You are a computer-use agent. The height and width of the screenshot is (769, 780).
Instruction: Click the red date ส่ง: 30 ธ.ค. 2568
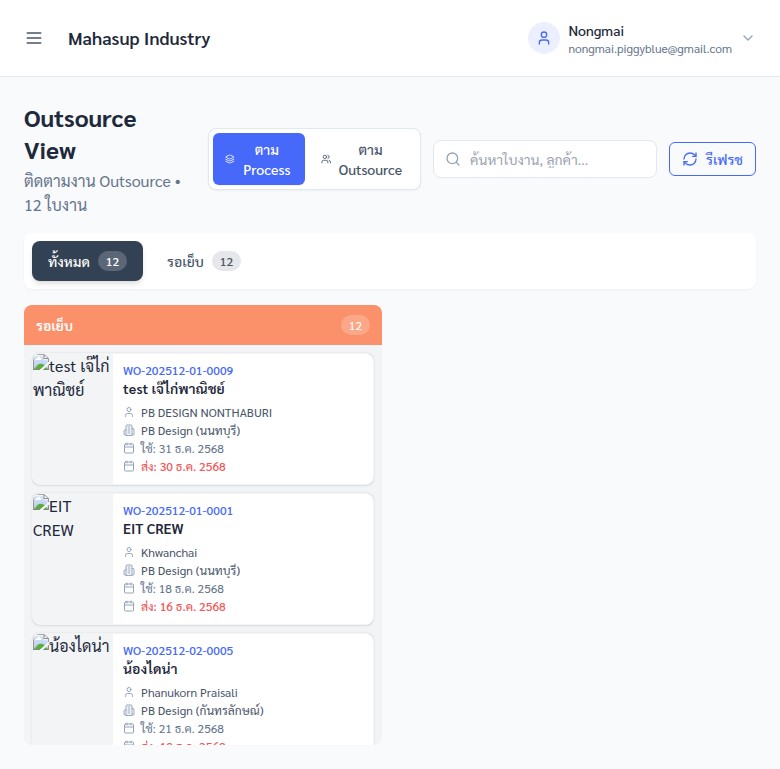(x=183, y=467)
